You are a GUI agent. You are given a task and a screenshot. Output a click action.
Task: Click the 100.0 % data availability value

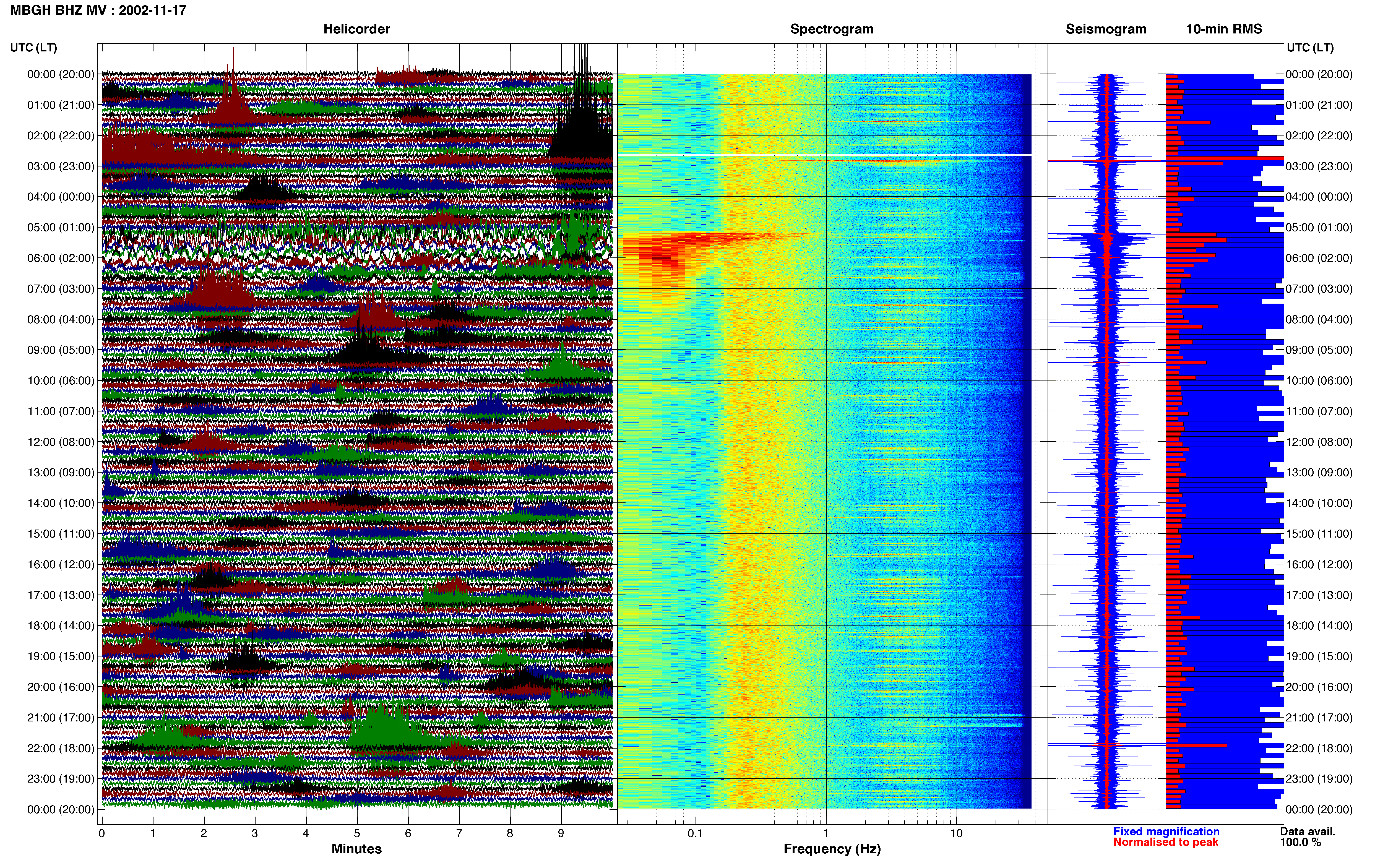(x=1300, y=842)
